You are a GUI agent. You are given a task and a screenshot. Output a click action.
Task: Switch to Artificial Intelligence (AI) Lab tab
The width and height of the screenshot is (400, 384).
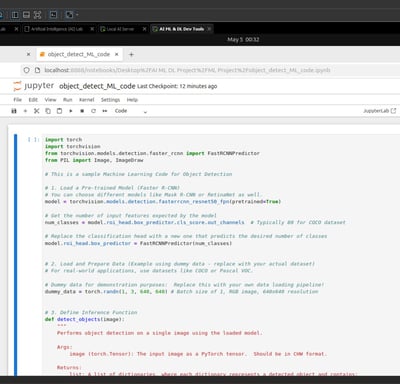57,29
